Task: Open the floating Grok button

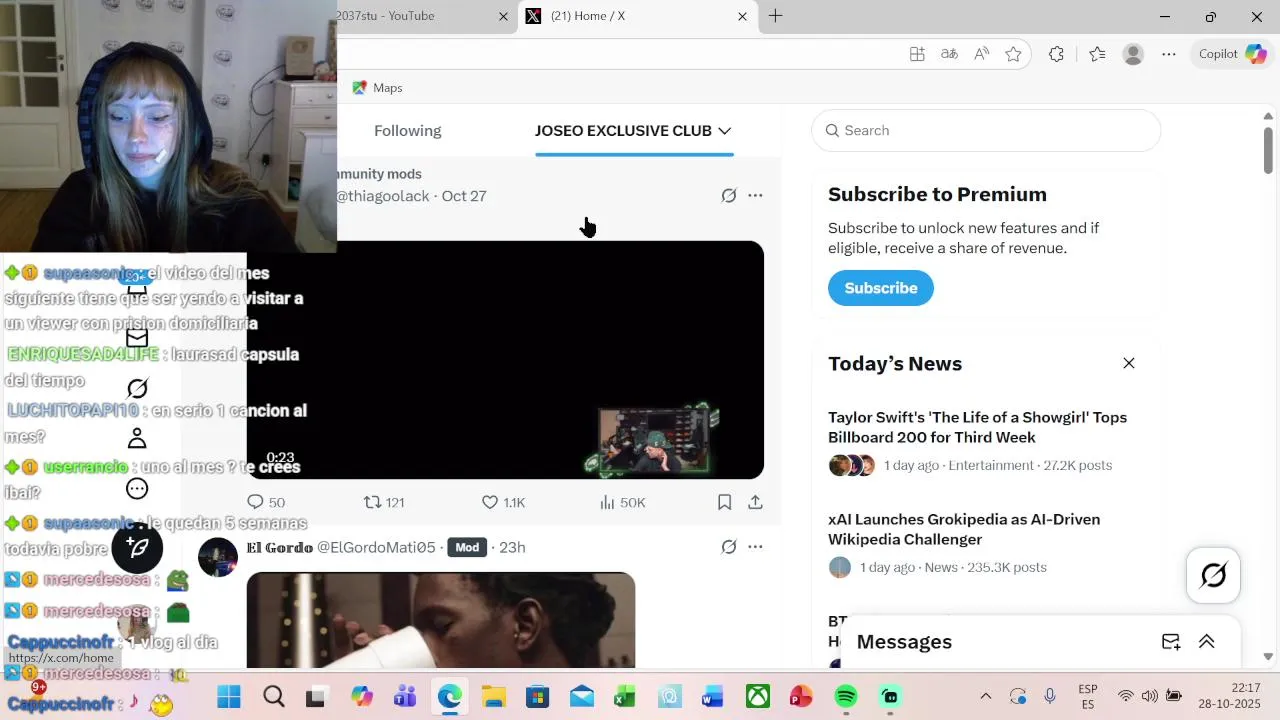Action: (1213, 575)
